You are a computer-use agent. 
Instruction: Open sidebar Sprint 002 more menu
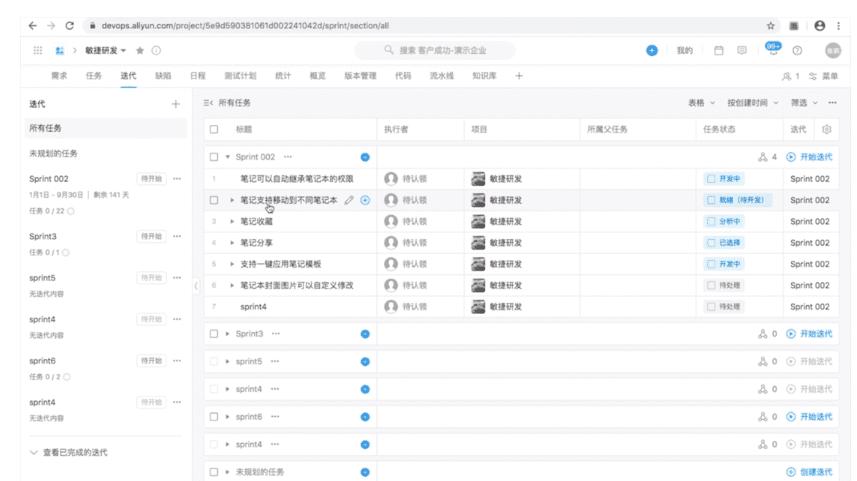tap(177, 179)
